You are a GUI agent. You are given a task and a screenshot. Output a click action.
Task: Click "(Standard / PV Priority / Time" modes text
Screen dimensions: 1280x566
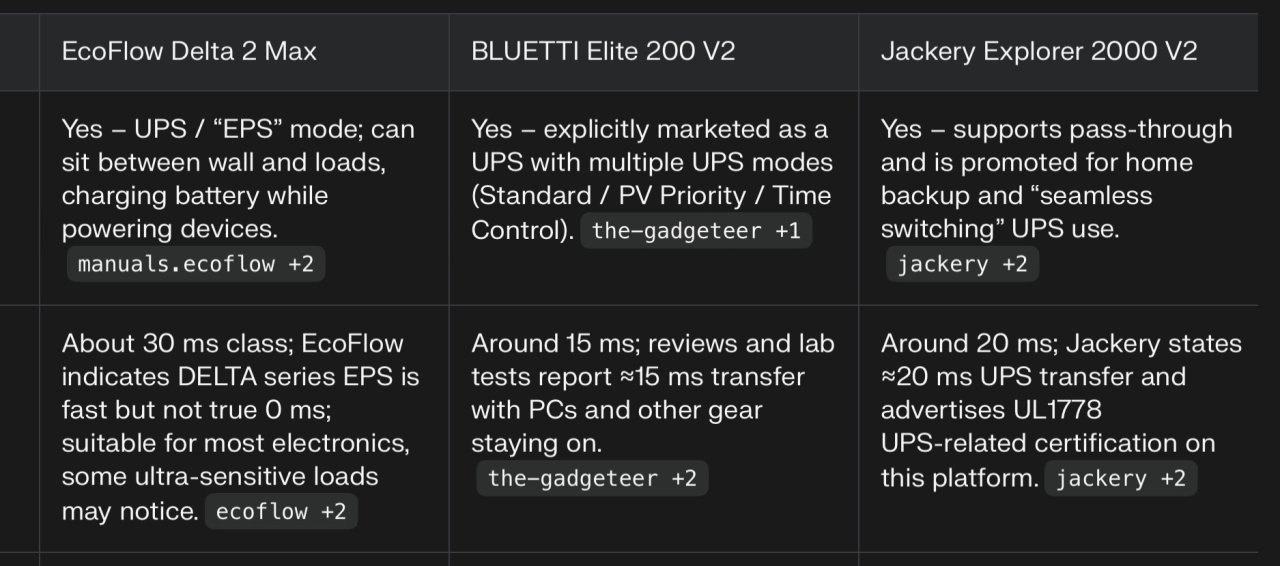pyautogui.click(x=652, y=196)
